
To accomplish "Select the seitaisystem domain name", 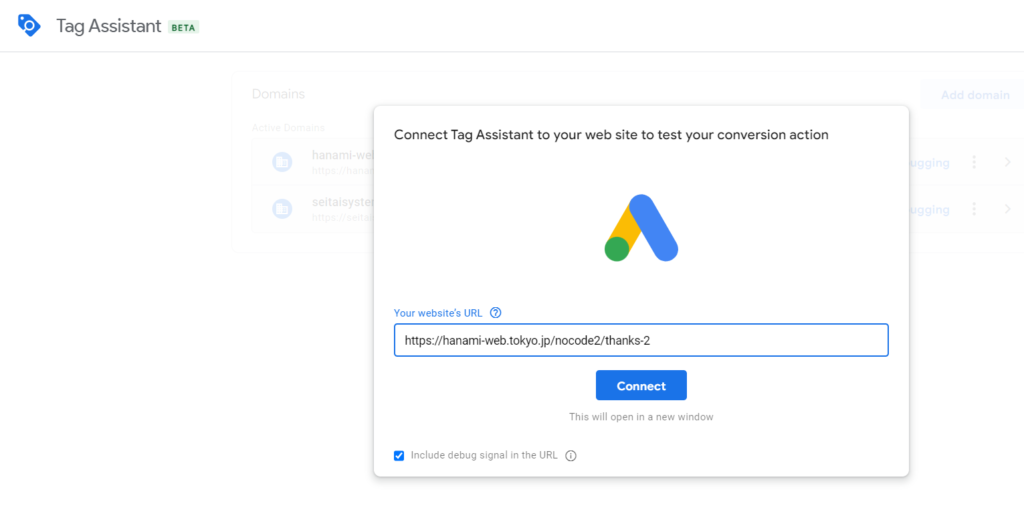I will point(342,203).
